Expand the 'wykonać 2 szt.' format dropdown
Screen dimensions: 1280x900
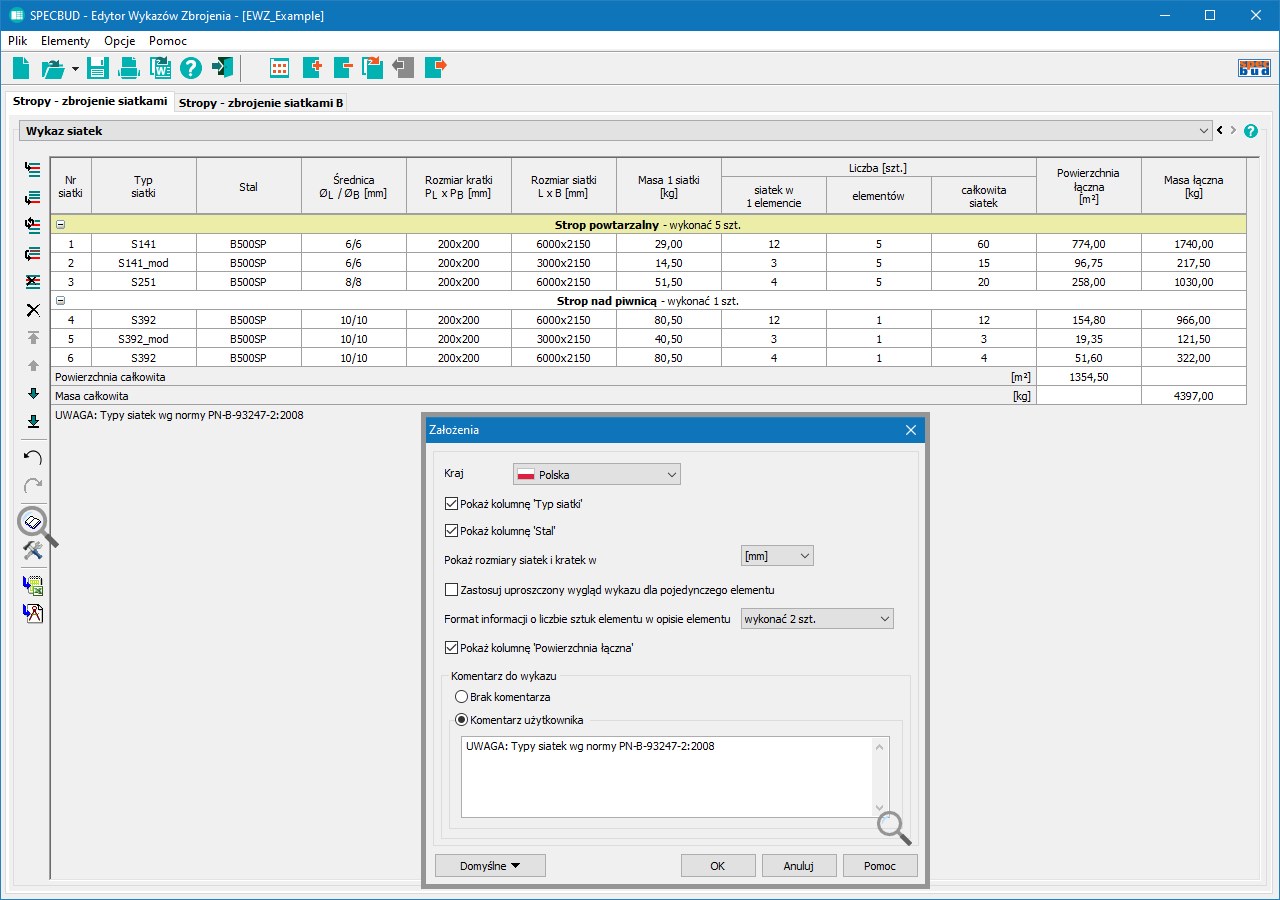coord(816,619)
